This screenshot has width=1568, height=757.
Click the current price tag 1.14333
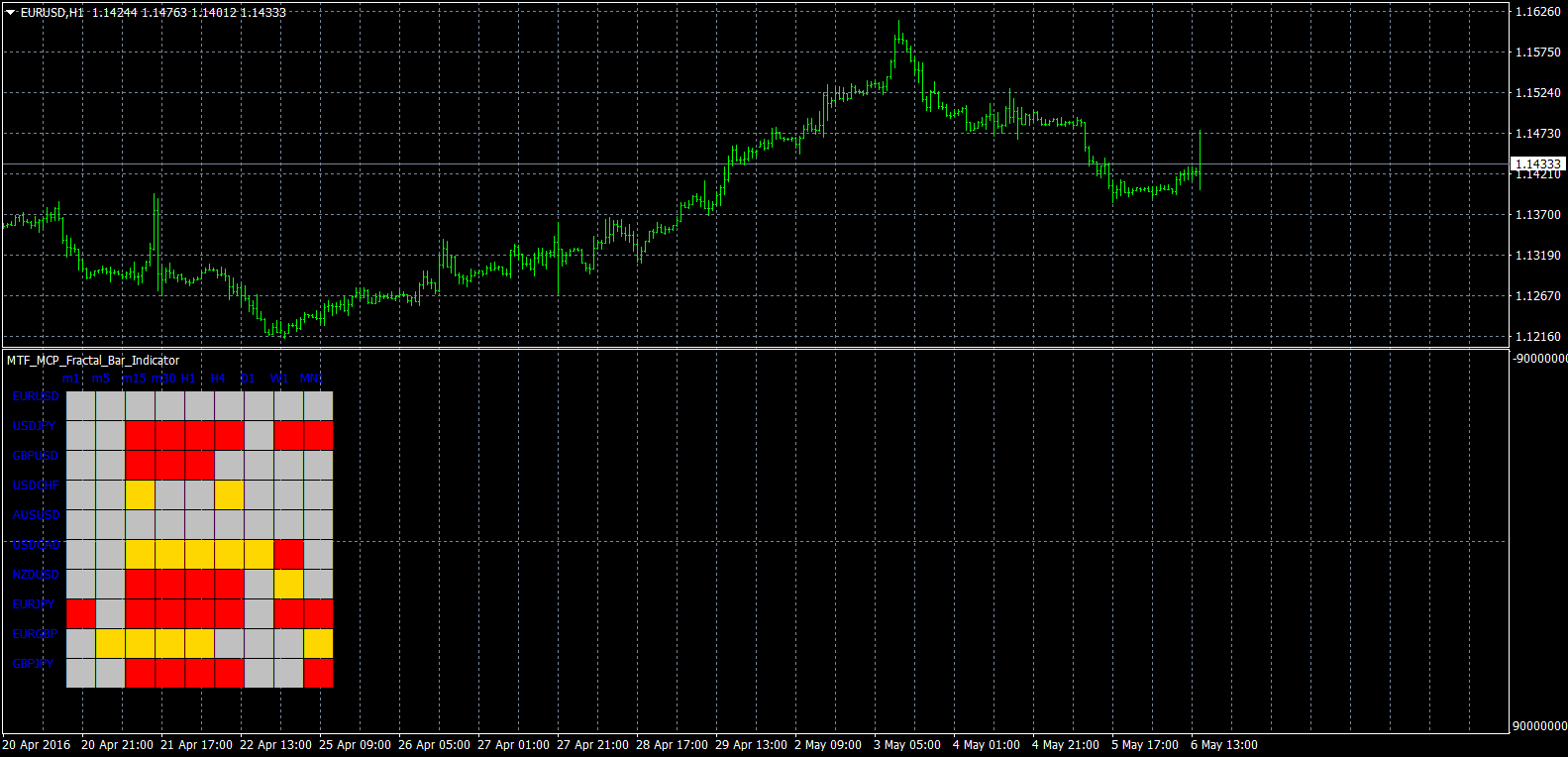(1538, 163)
